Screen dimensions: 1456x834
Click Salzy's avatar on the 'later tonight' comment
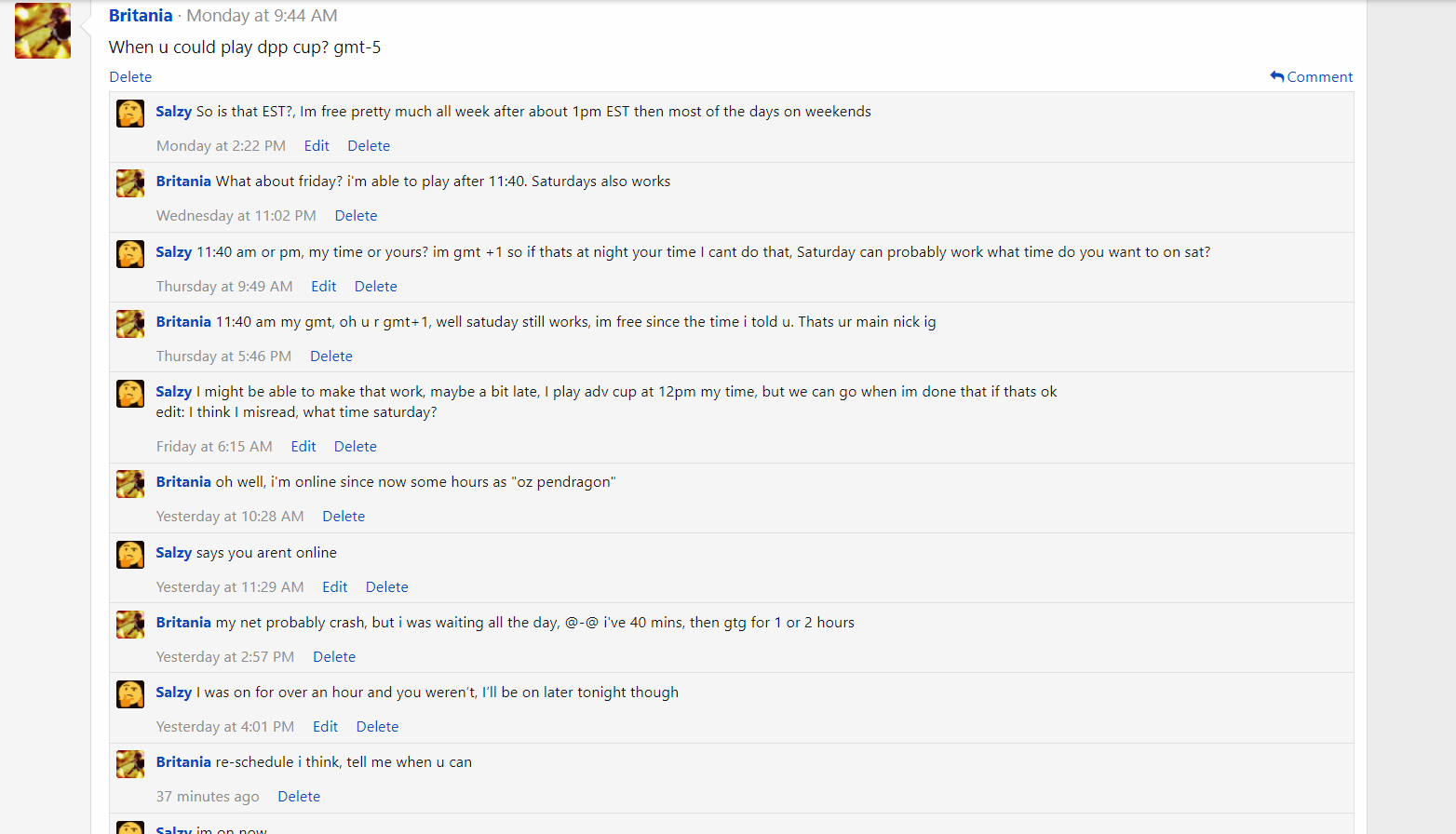pyautogui.click(x=130, y=694)
